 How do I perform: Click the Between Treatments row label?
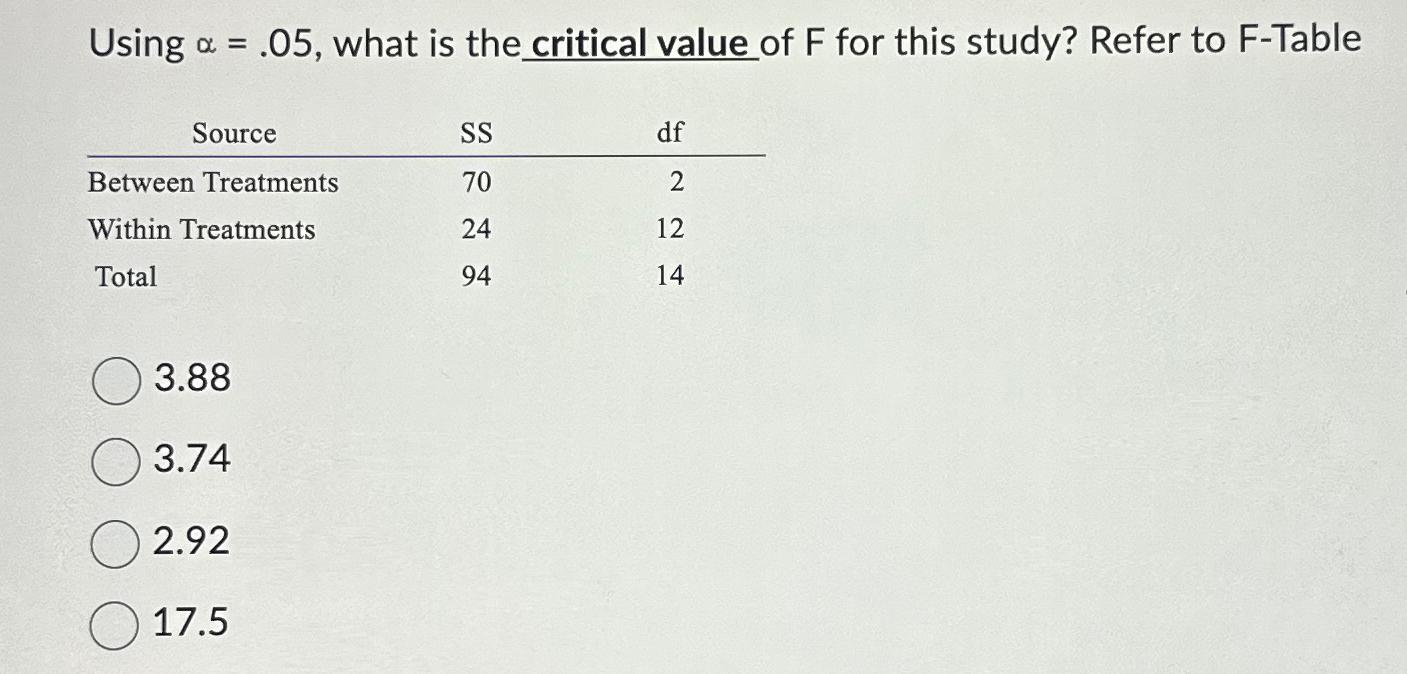(x=213, y=183)
